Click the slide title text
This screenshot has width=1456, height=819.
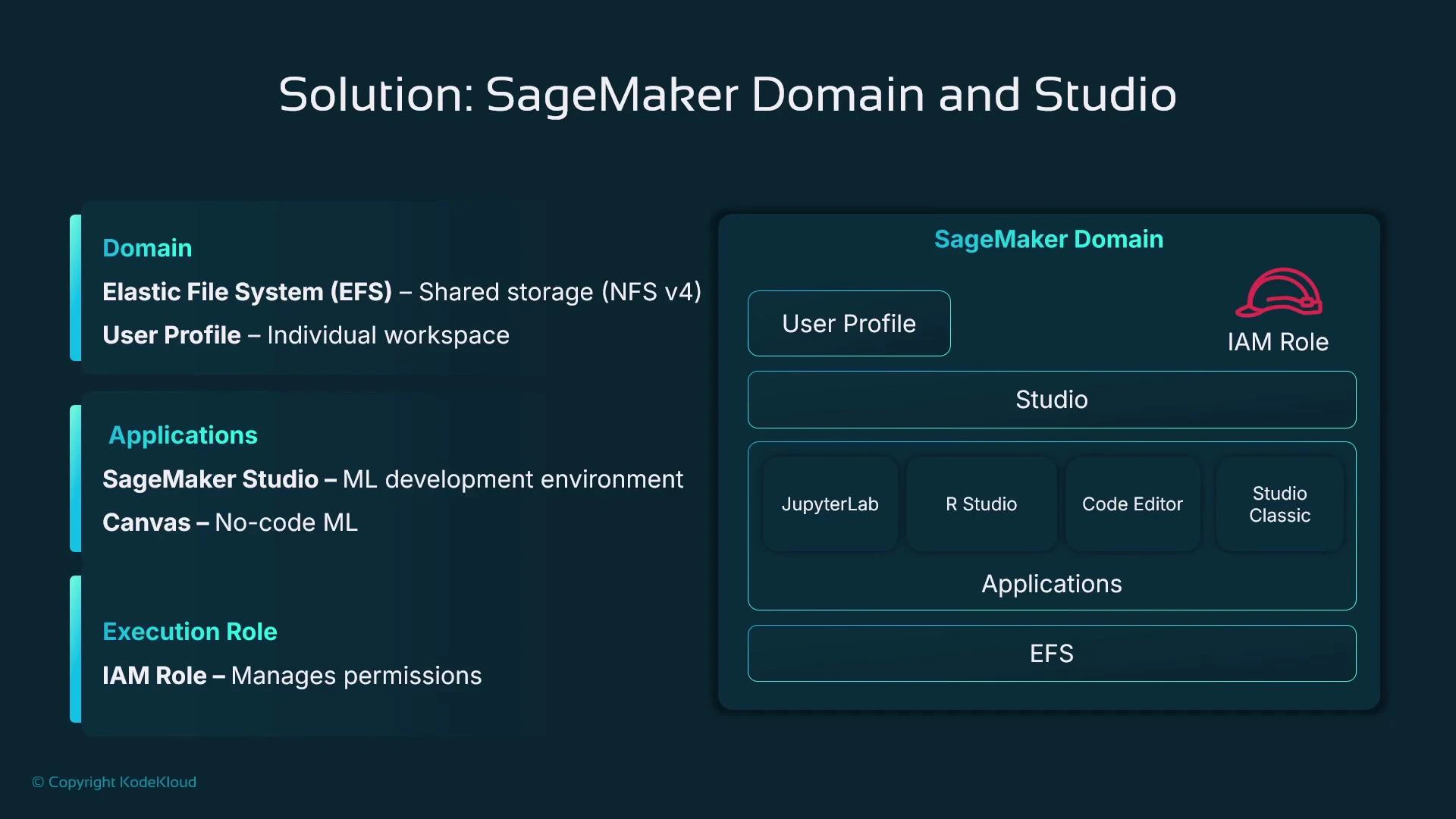(x=727, y=94)
